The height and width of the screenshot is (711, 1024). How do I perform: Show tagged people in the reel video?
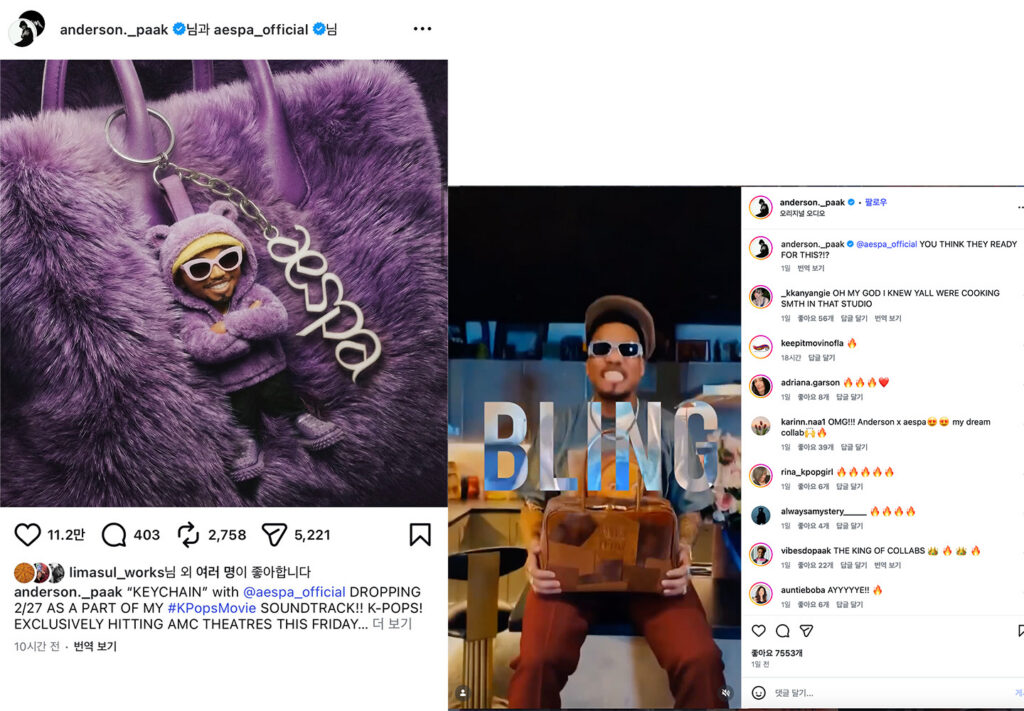(462, 692)
